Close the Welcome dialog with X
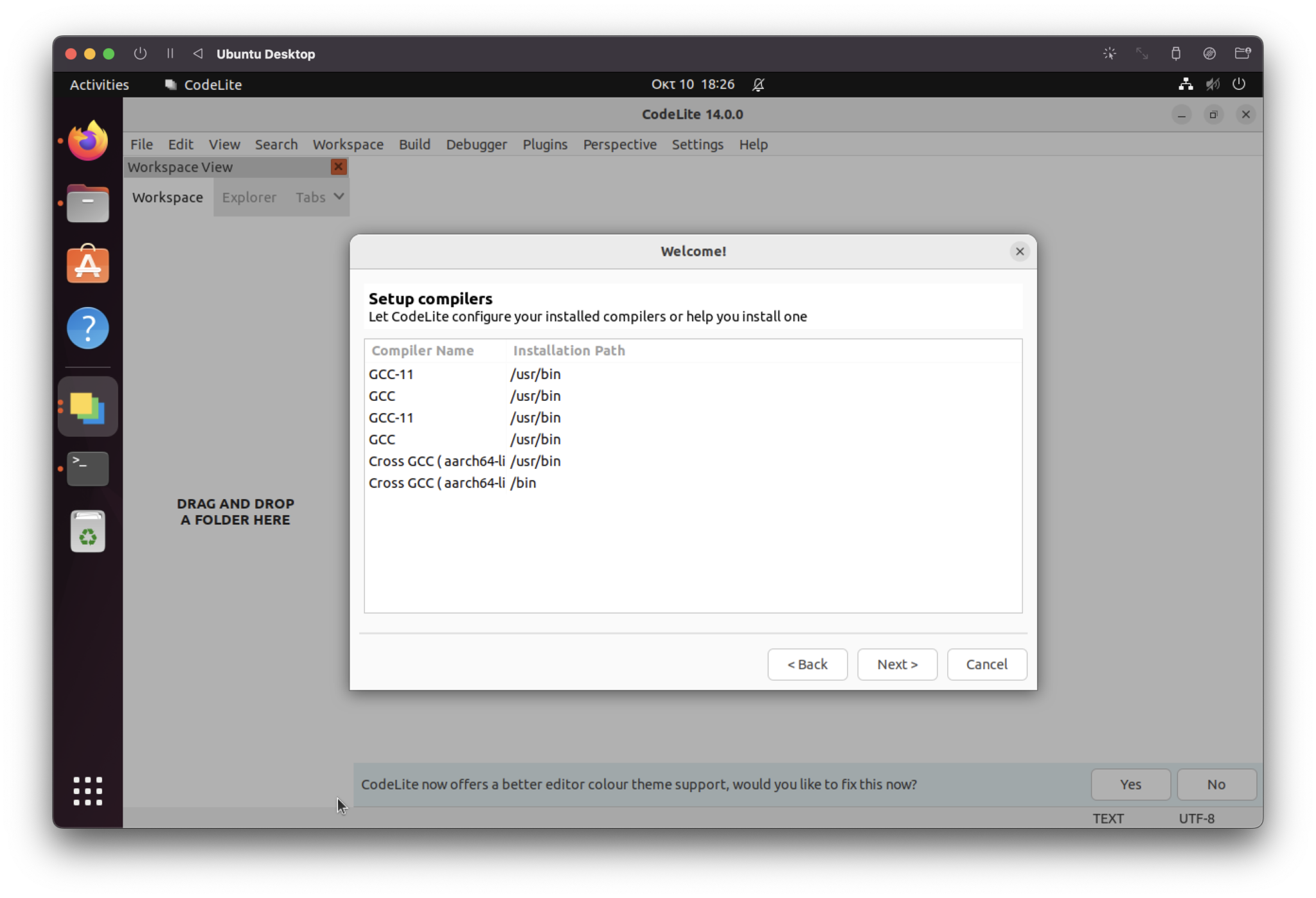 (1020, 252)
